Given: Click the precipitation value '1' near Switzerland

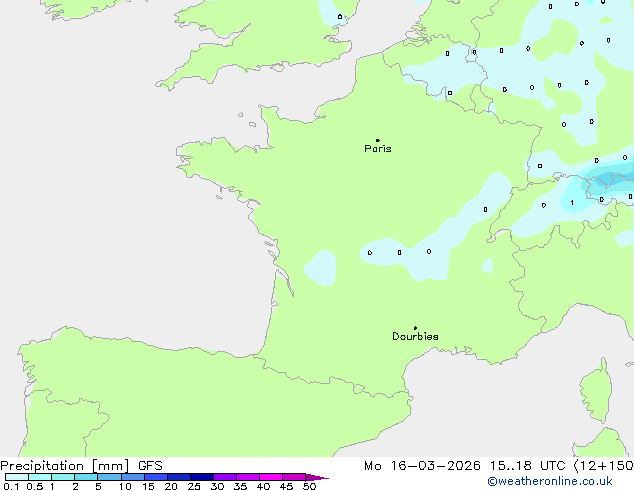Looking at the screenshot, I should point(571,203).
